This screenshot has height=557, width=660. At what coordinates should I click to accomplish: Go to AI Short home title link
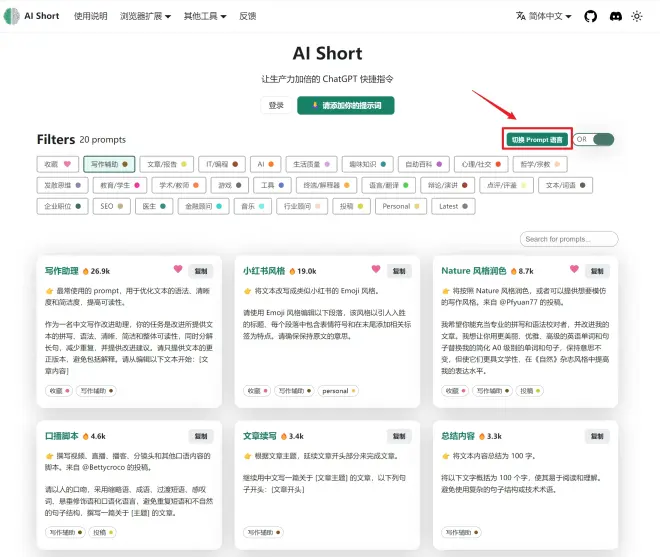click(42, 16)
